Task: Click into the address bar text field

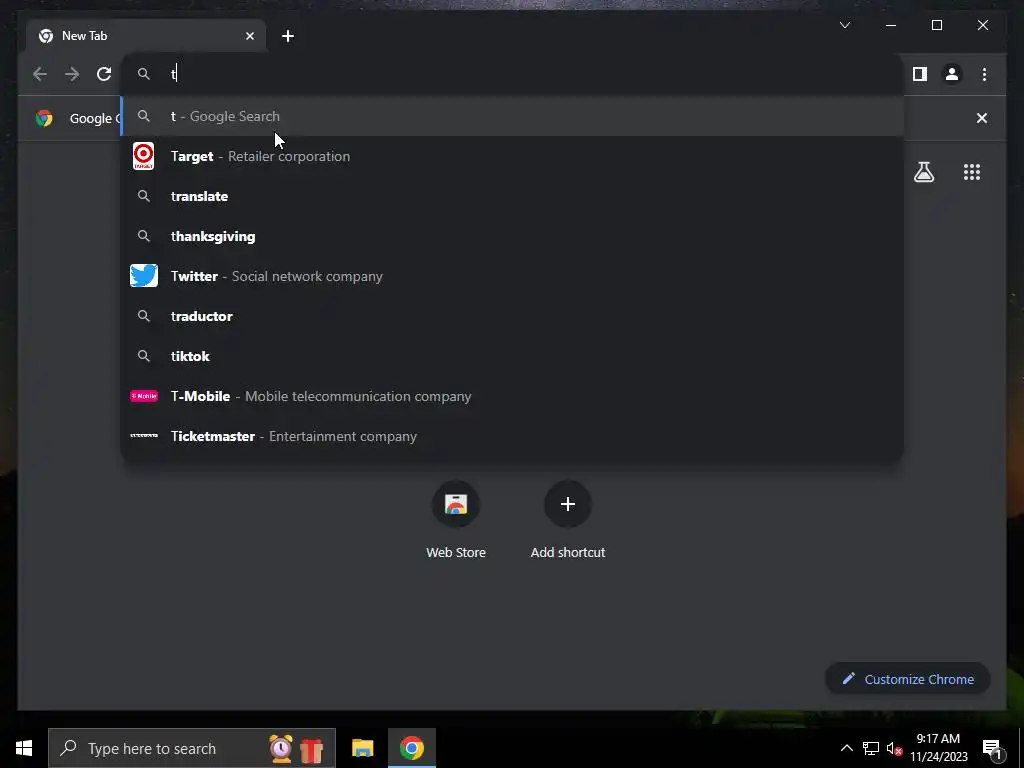Action: (513, 74)
